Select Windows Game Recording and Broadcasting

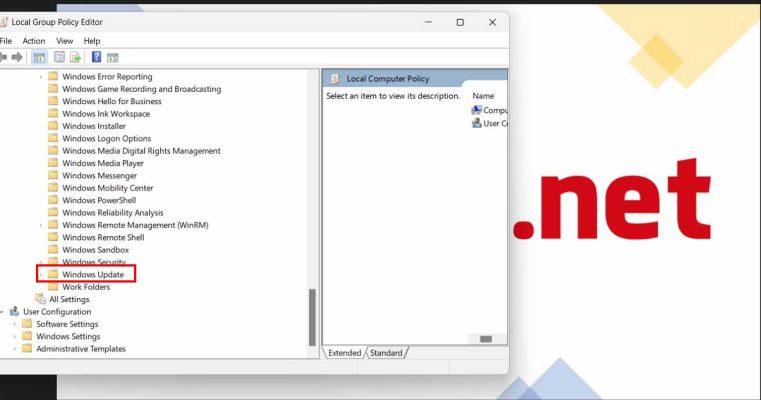coord(141,89)
